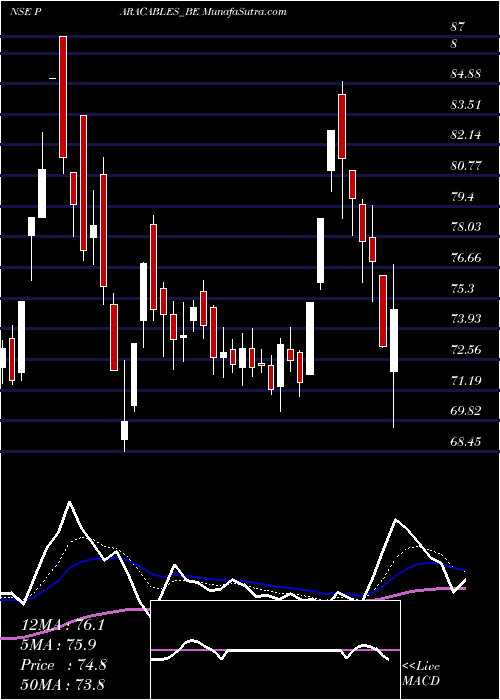Select the 71.19 price axis label

[x=466, y=380]
